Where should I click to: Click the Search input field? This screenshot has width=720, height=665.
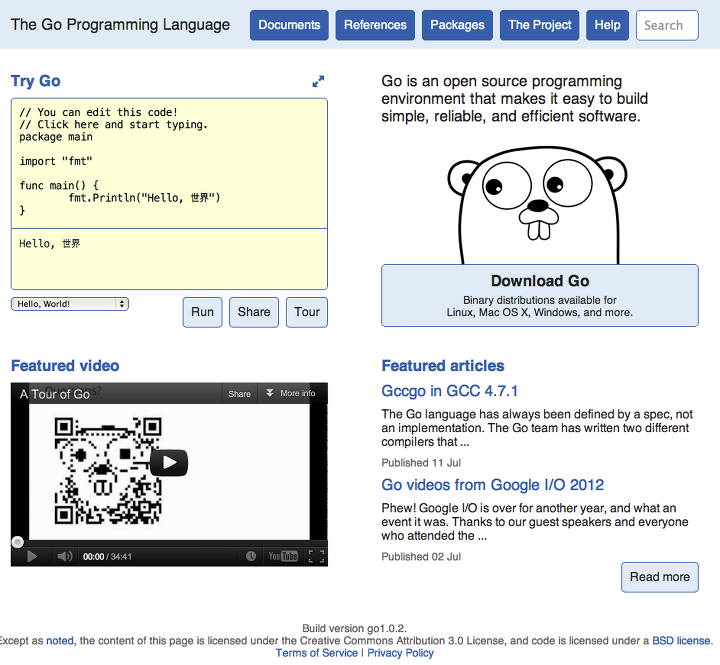tap(667, 25)
